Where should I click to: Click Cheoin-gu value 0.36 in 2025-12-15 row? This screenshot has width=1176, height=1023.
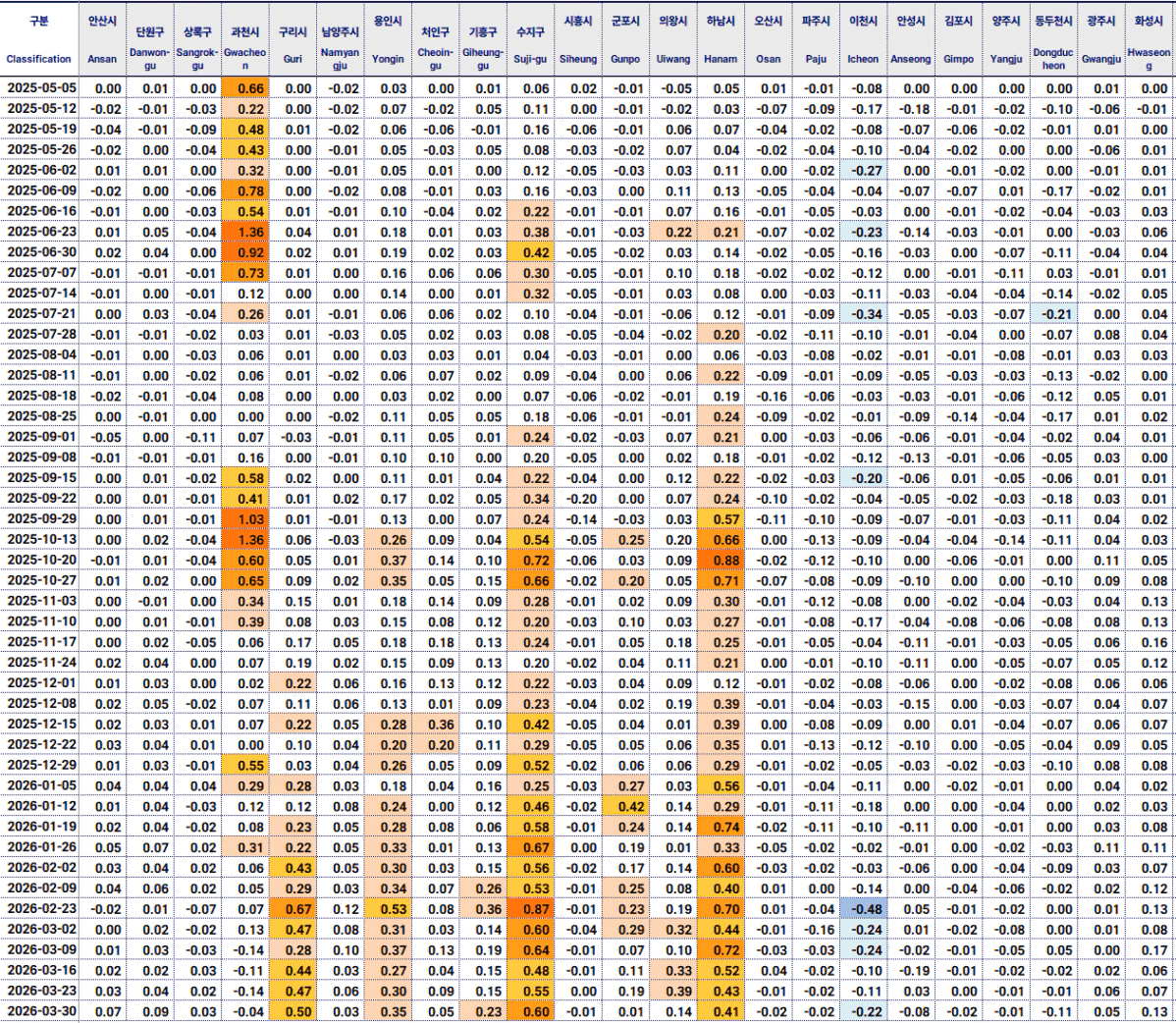point(436,725)
